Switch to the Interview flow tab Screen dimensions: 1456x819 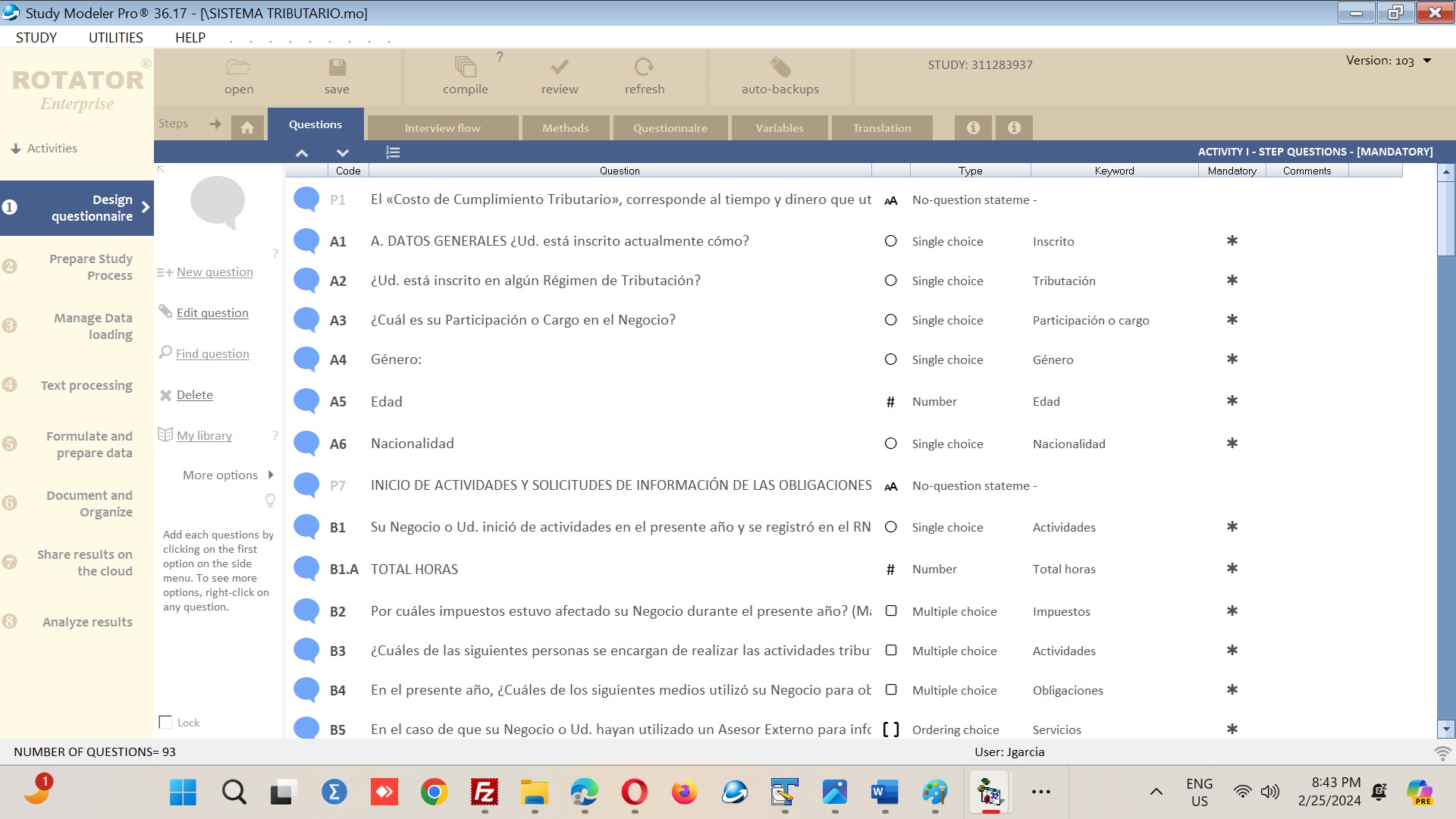[x=442, y=128]
